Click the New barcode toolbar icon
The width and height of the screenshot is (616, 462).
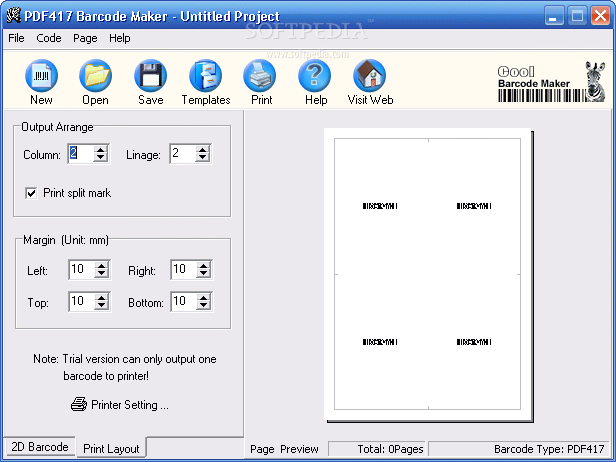(41, 75)
